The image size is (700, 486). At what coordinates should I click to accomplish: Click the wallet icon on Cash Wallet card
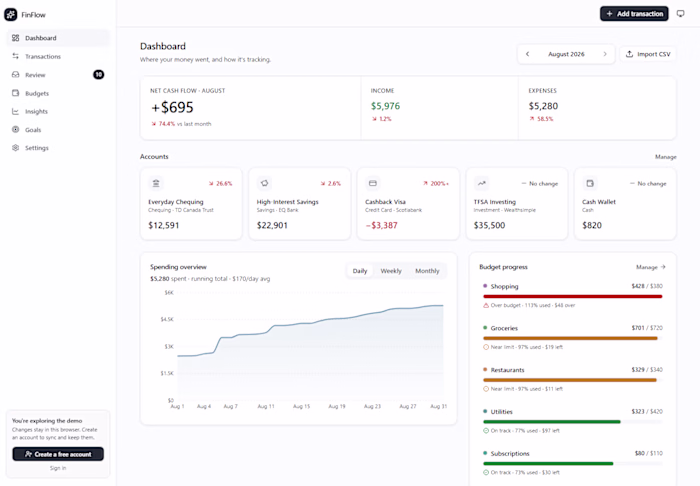click(x=590, y=183)
